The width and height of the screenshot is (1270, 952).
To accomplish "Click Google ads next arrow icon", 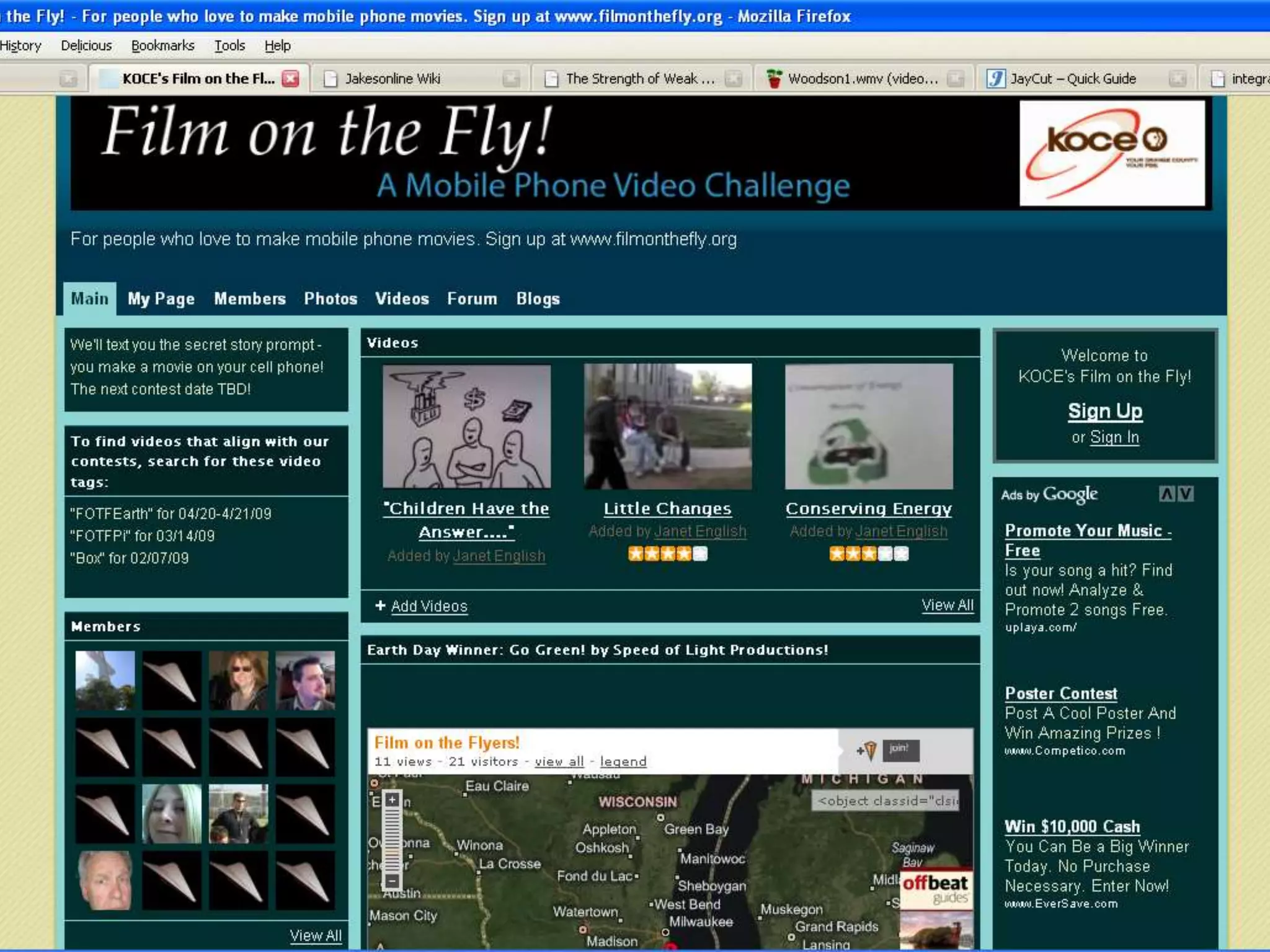I will pyautogui.click(x=1186, y=494).
